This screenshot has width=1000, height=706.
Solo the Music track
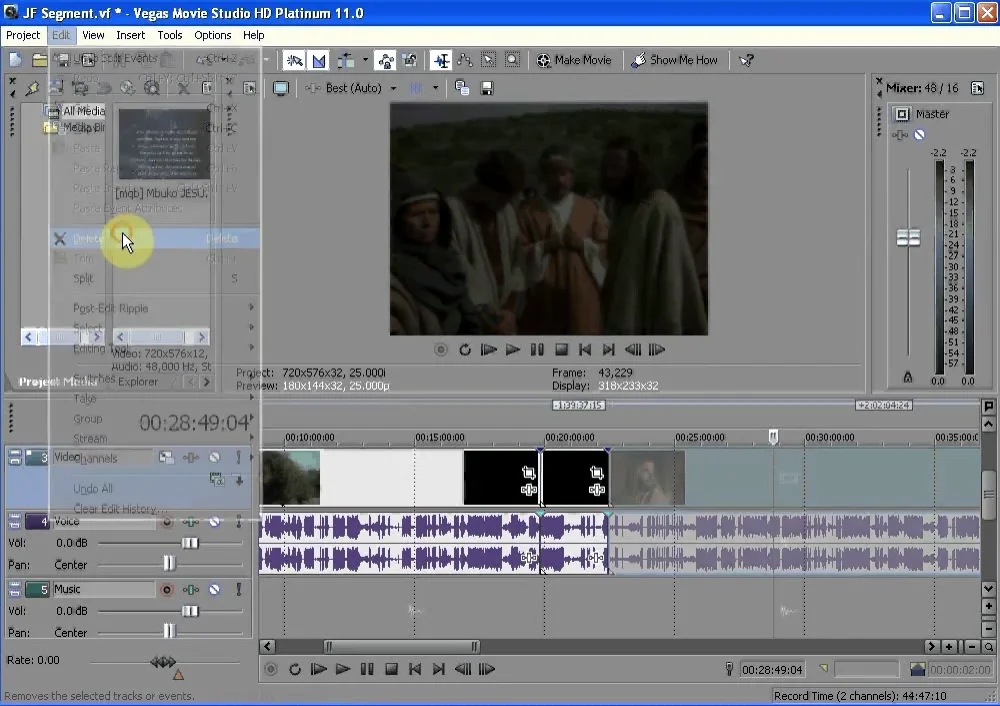pyautogui.click(x=239, y=589)
